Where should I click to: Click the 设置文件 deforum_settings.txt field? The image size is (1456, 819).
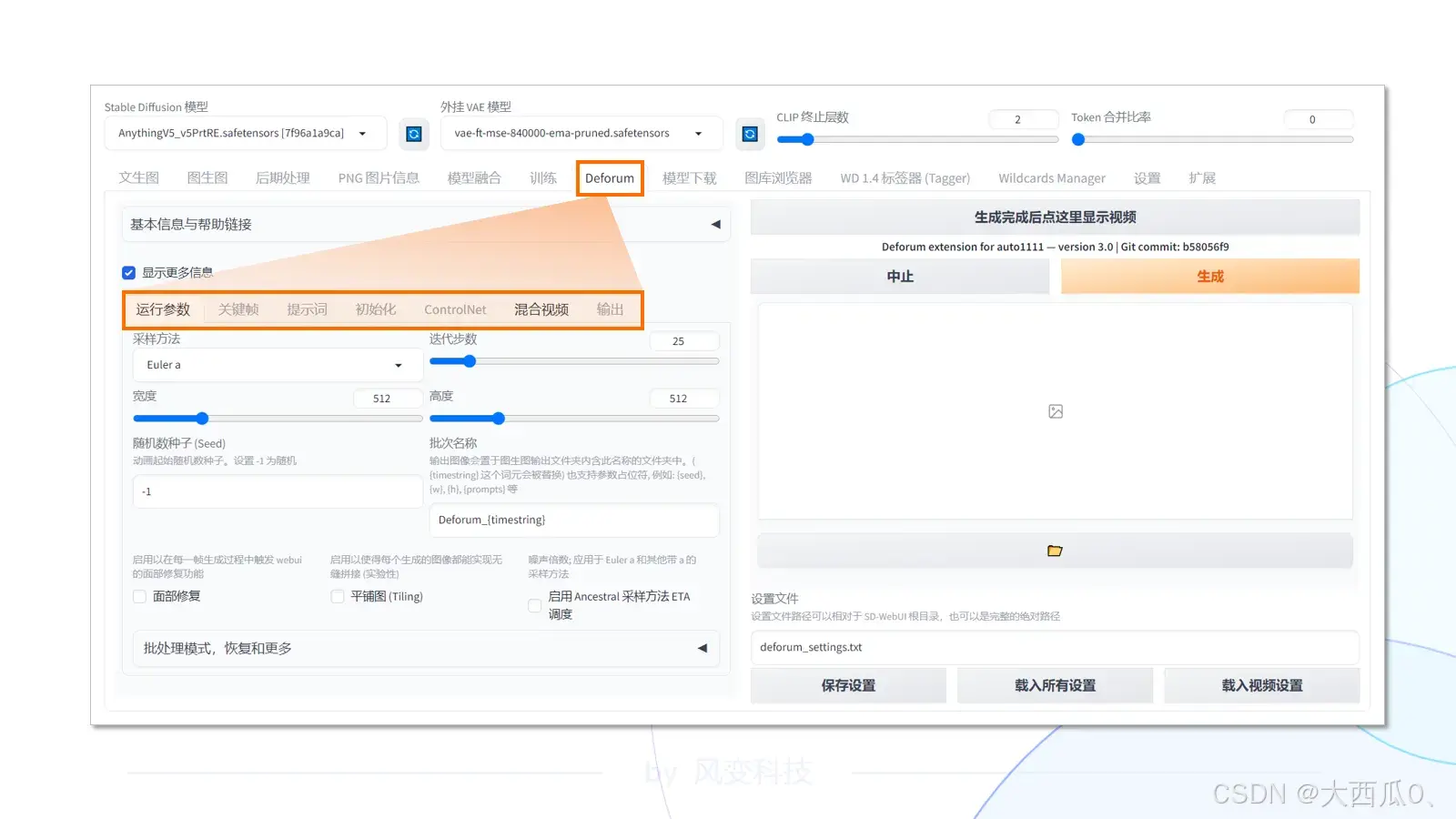(1055, 648)
